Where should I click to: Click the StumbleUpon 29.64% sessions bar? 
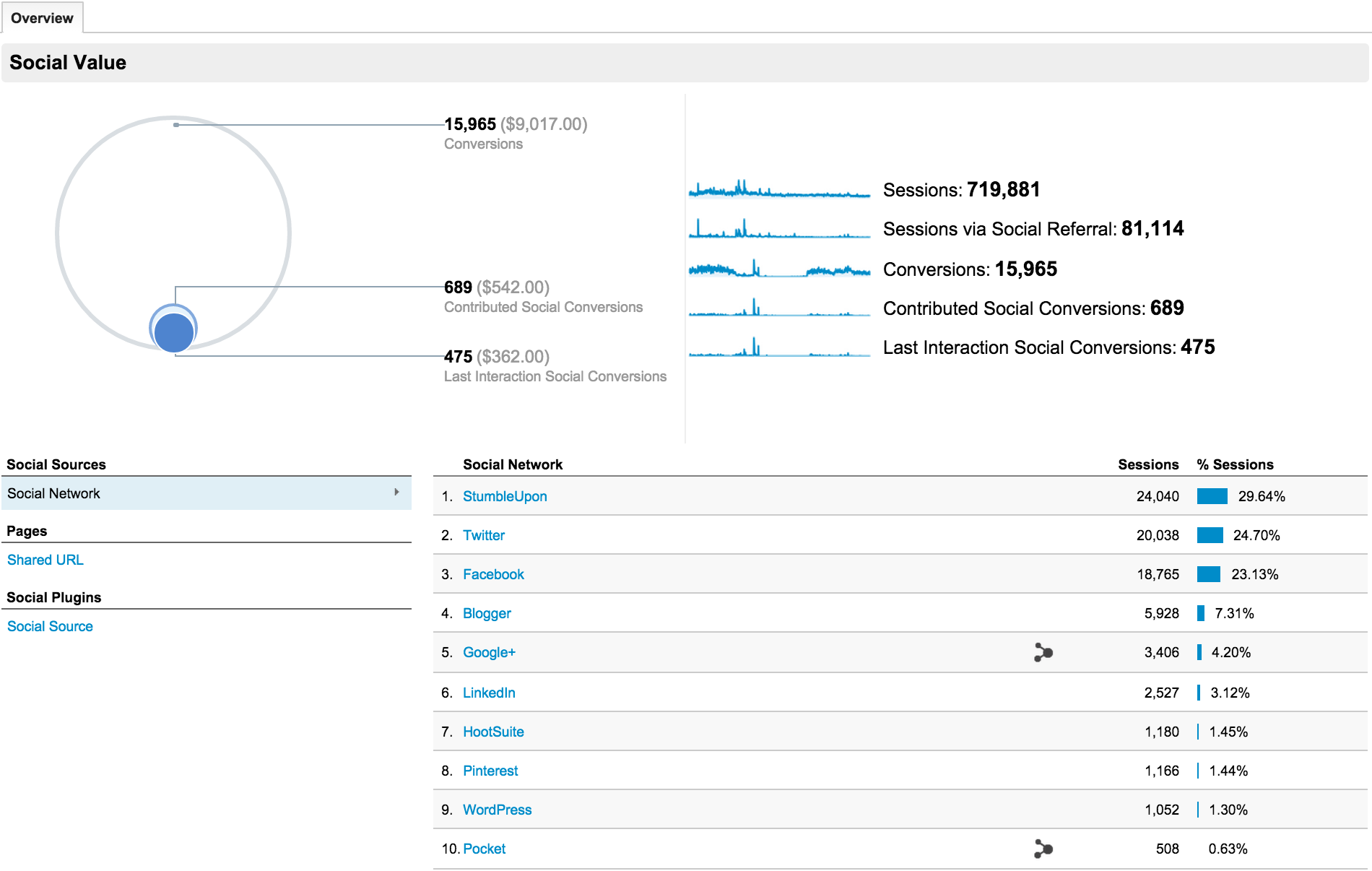(1212, 496)
